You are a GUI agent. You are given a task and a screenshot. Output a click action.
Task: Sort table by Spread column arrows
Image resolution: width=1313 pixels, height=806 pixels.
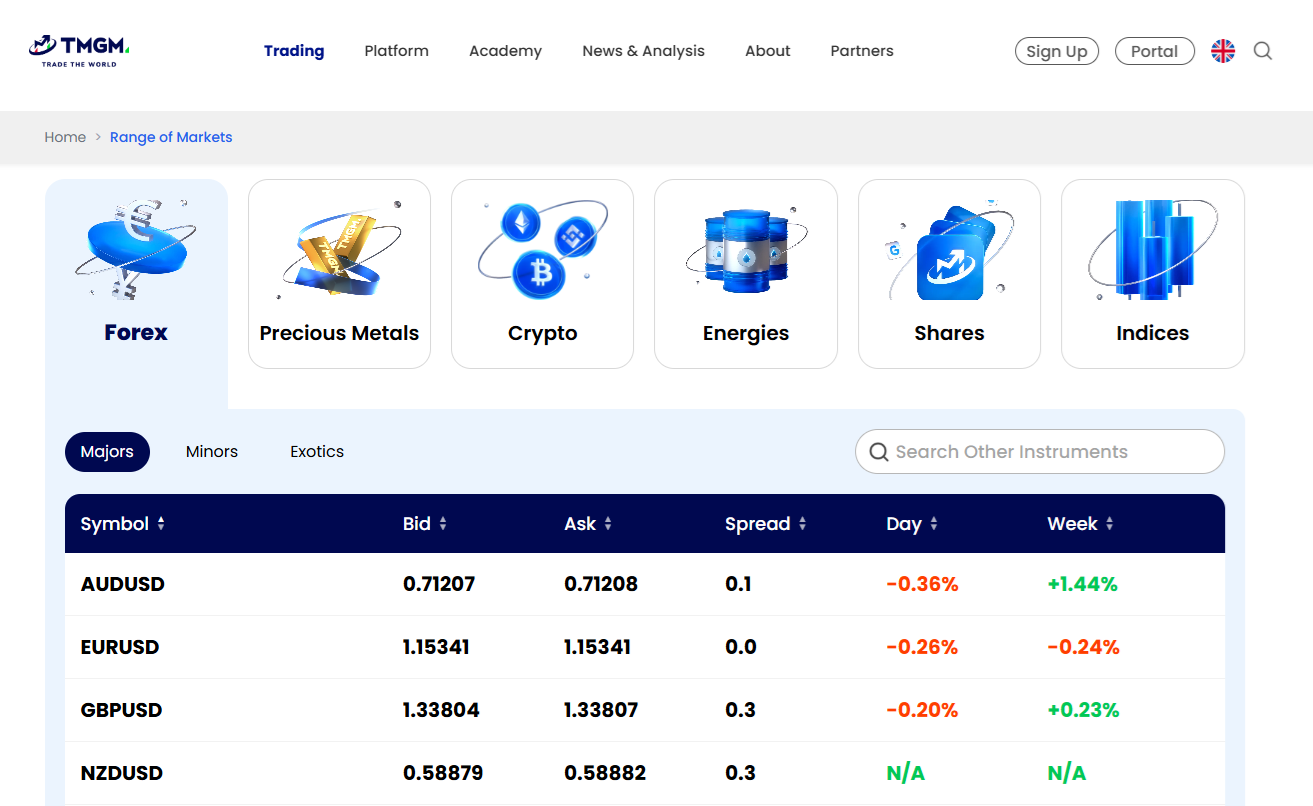[x=802, y=524]
